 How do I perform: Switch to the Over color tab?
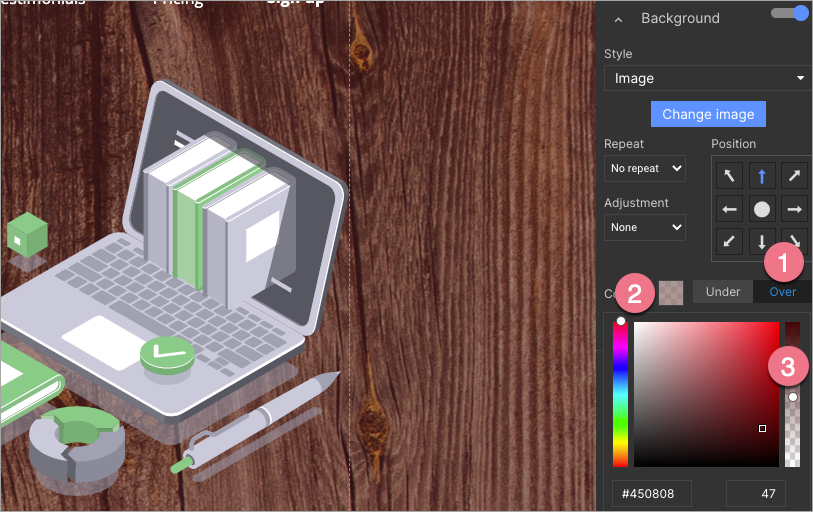[782, 292]
